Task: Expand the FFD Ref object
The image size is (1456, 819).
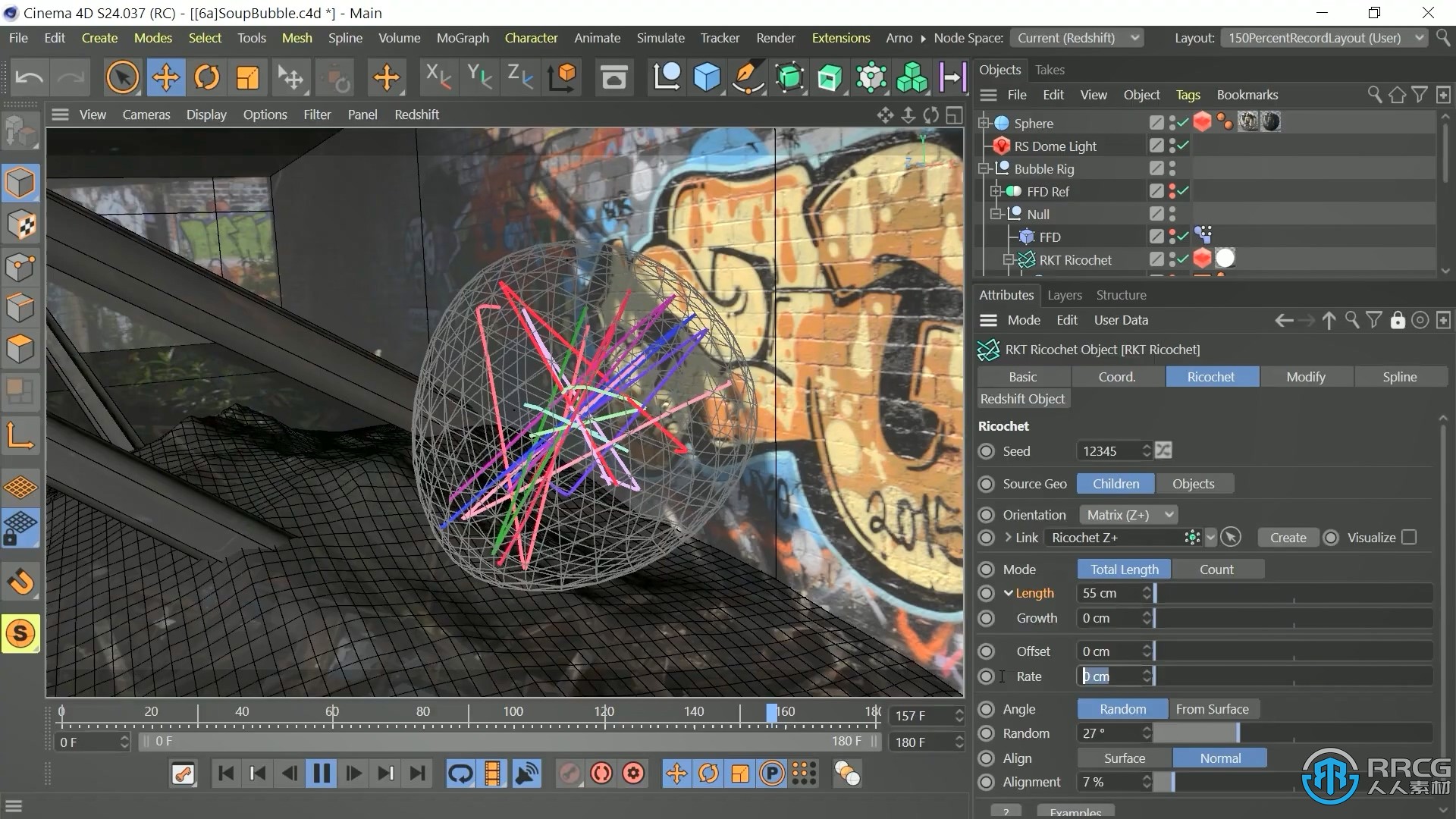Action: tap(996, 191)
